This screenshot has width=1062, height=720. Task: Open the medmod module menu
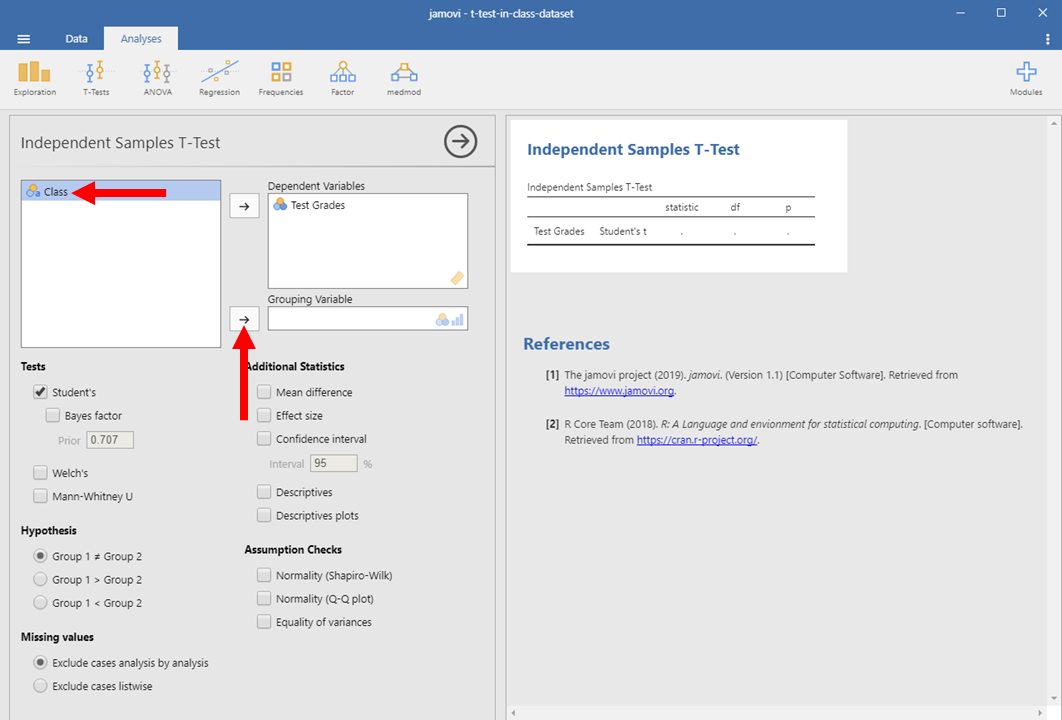point(404,78)
